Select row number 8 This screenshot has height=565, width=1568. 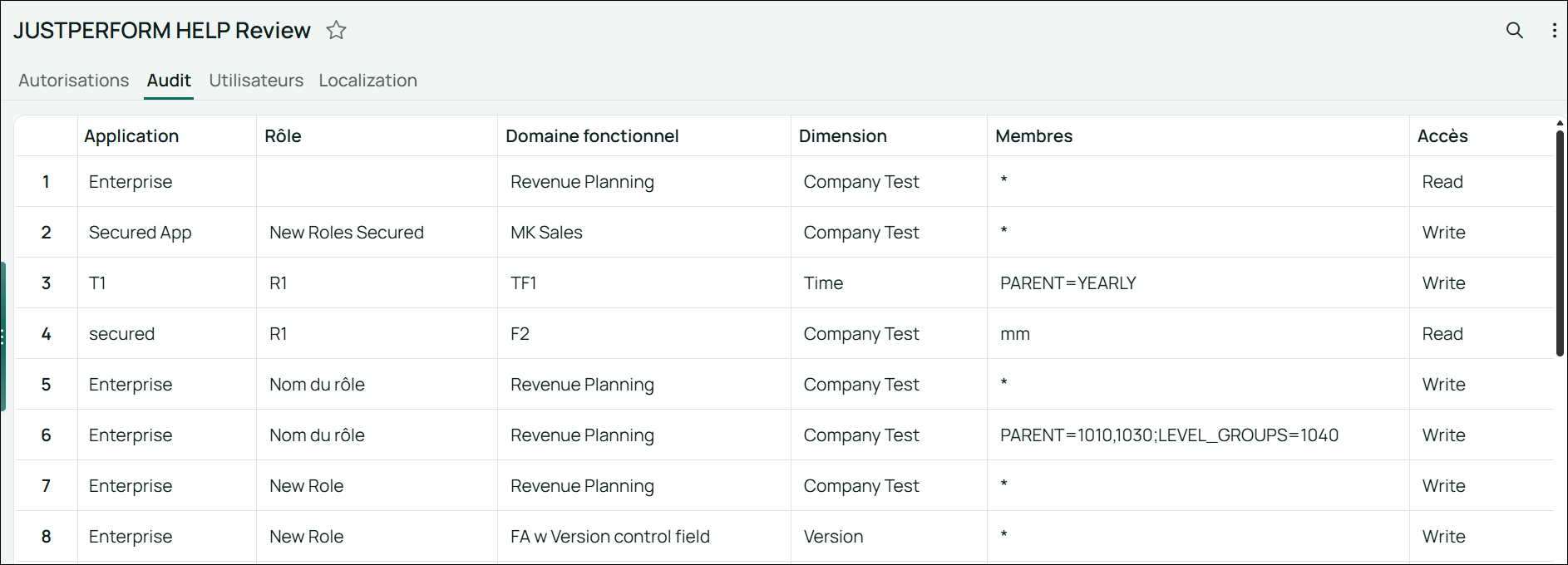[x=46, y=537]
